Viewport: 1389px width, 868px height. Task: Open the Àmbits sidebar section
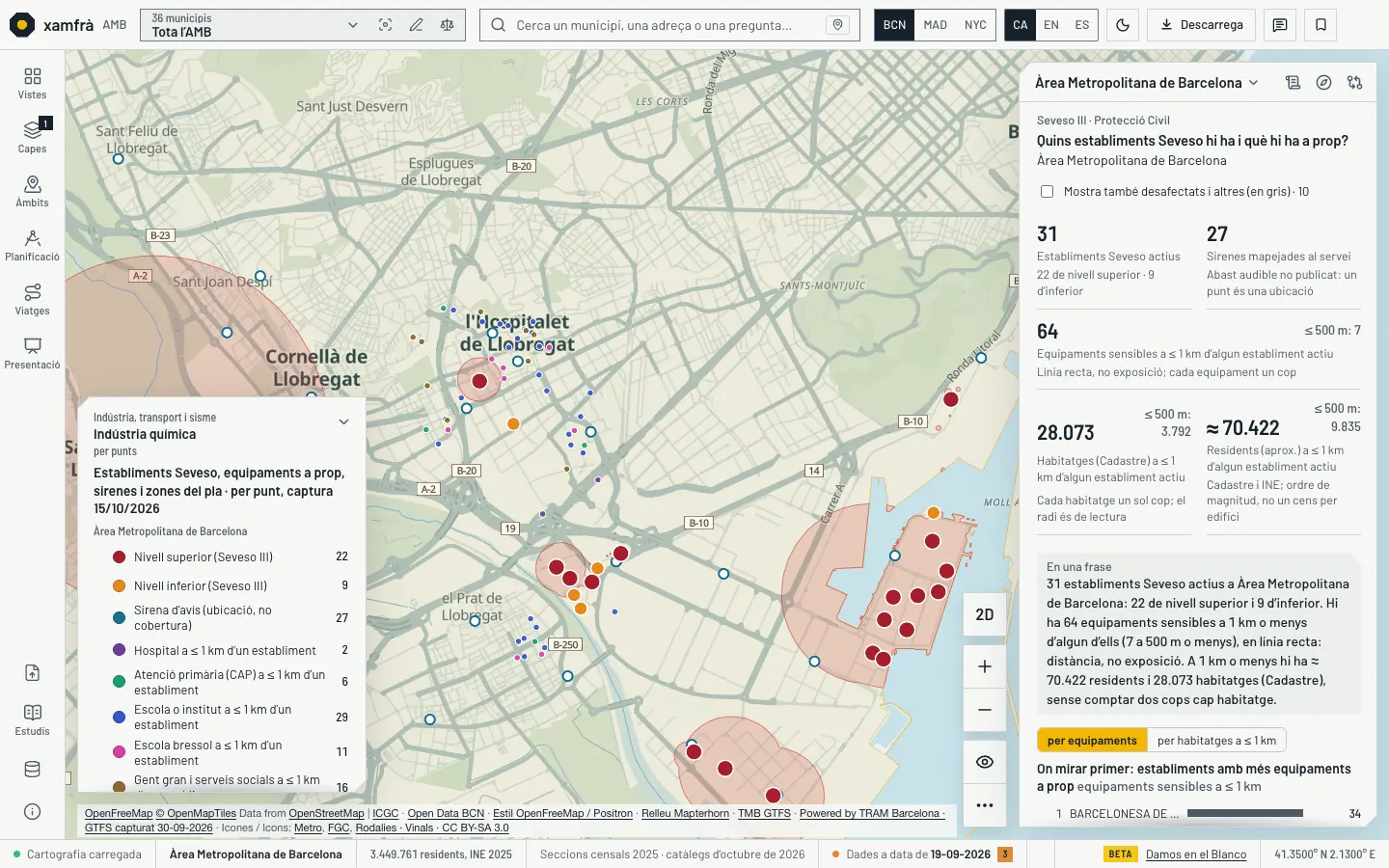[x=32, y=191]
